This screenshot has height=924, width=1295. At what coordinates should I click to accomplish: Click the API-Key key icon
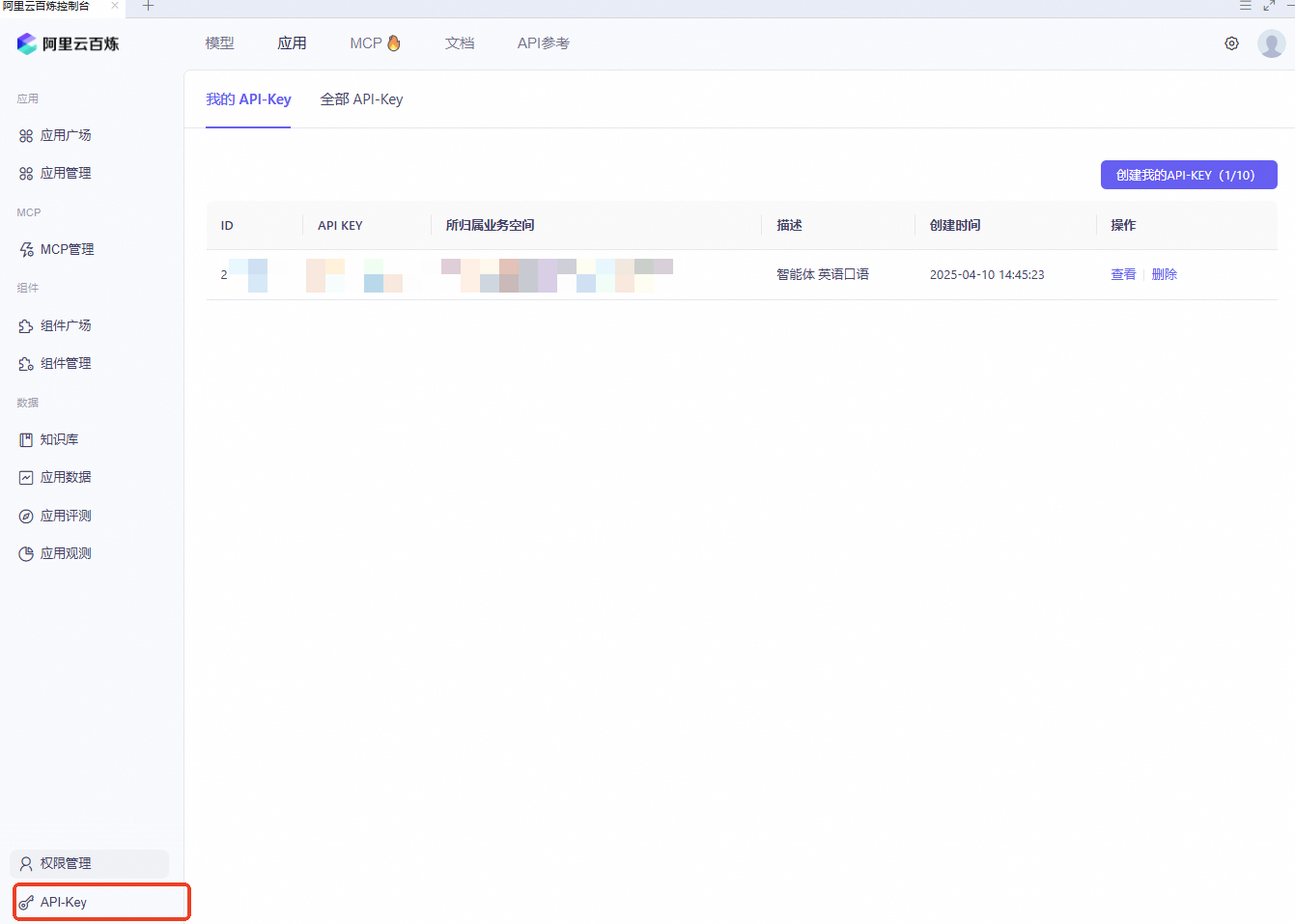(x=26, y=903)
